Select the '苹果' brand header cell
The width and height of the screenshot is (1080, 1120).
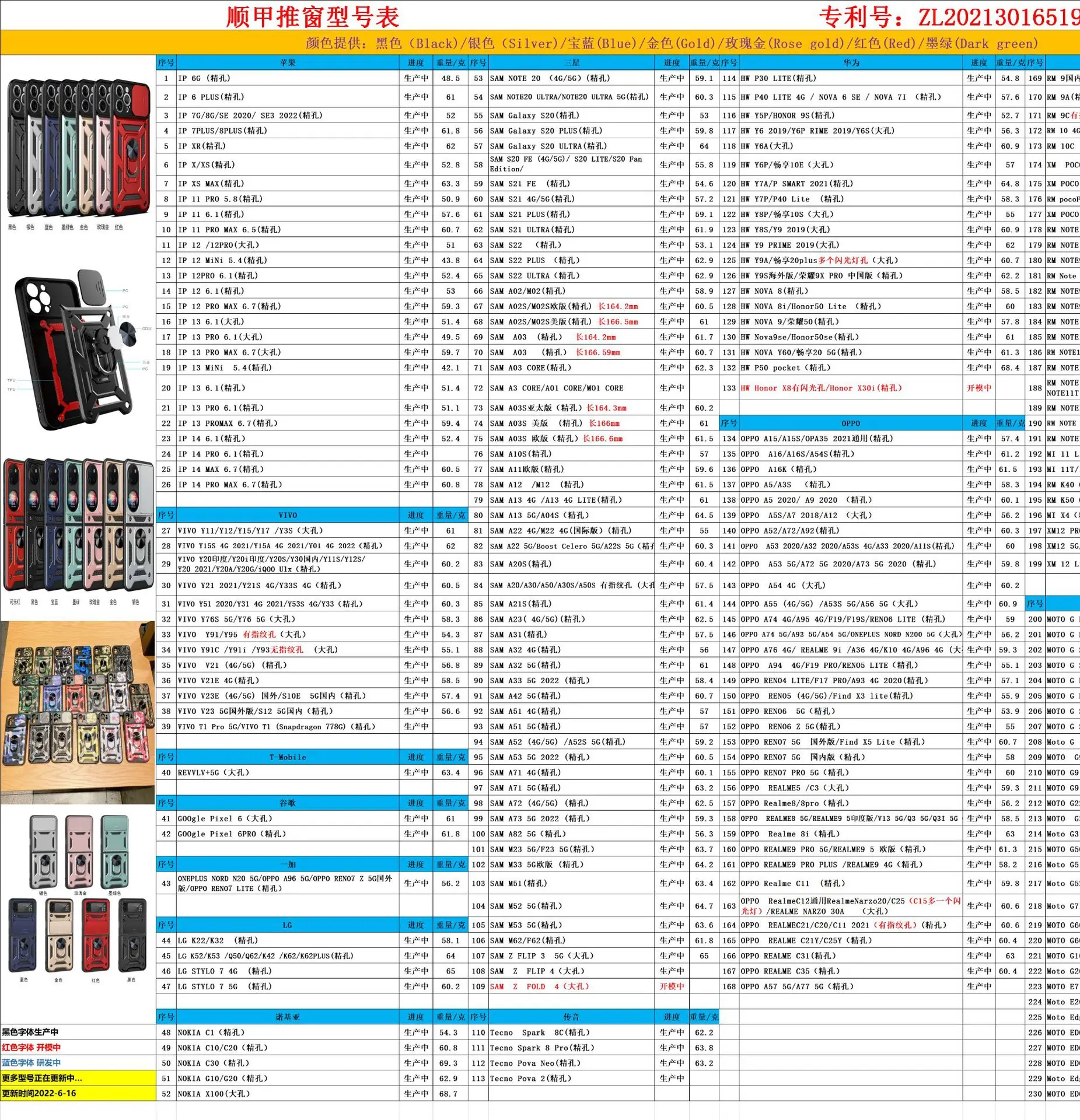coord(288,62)
